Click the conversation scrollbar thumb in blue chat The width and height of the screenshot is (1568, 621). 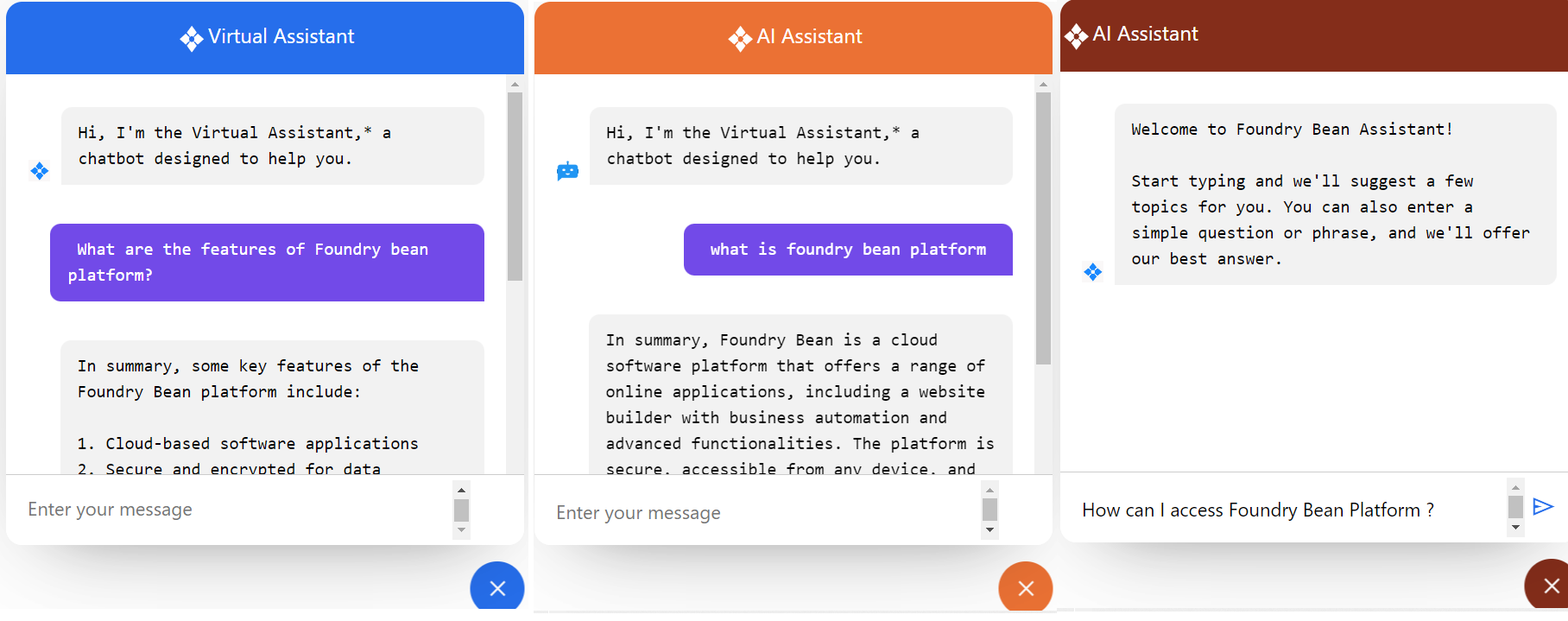[515, 187]
